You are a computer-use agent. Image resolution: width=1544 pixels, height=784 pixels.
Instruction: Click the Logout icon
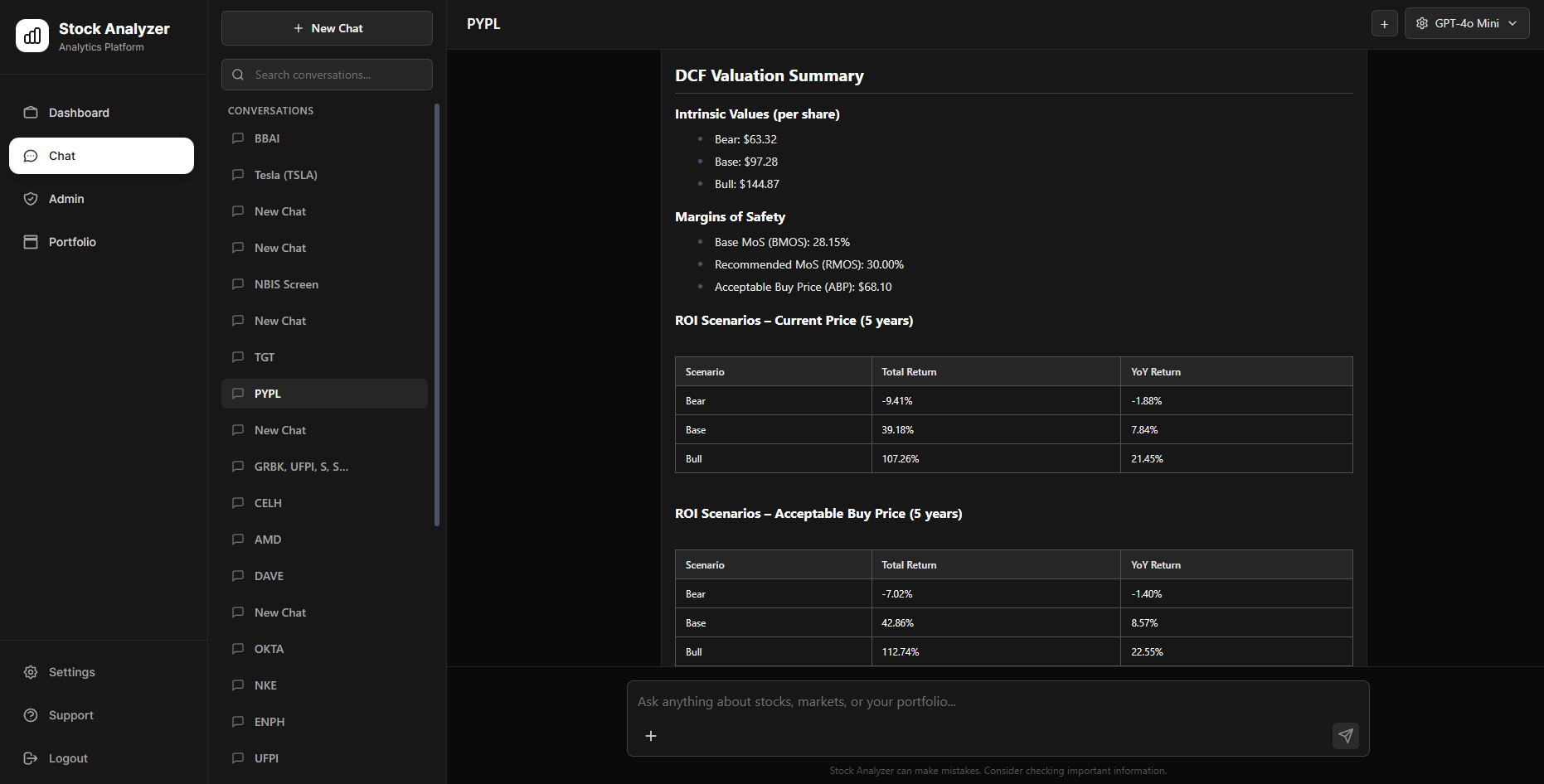point(31,757)
